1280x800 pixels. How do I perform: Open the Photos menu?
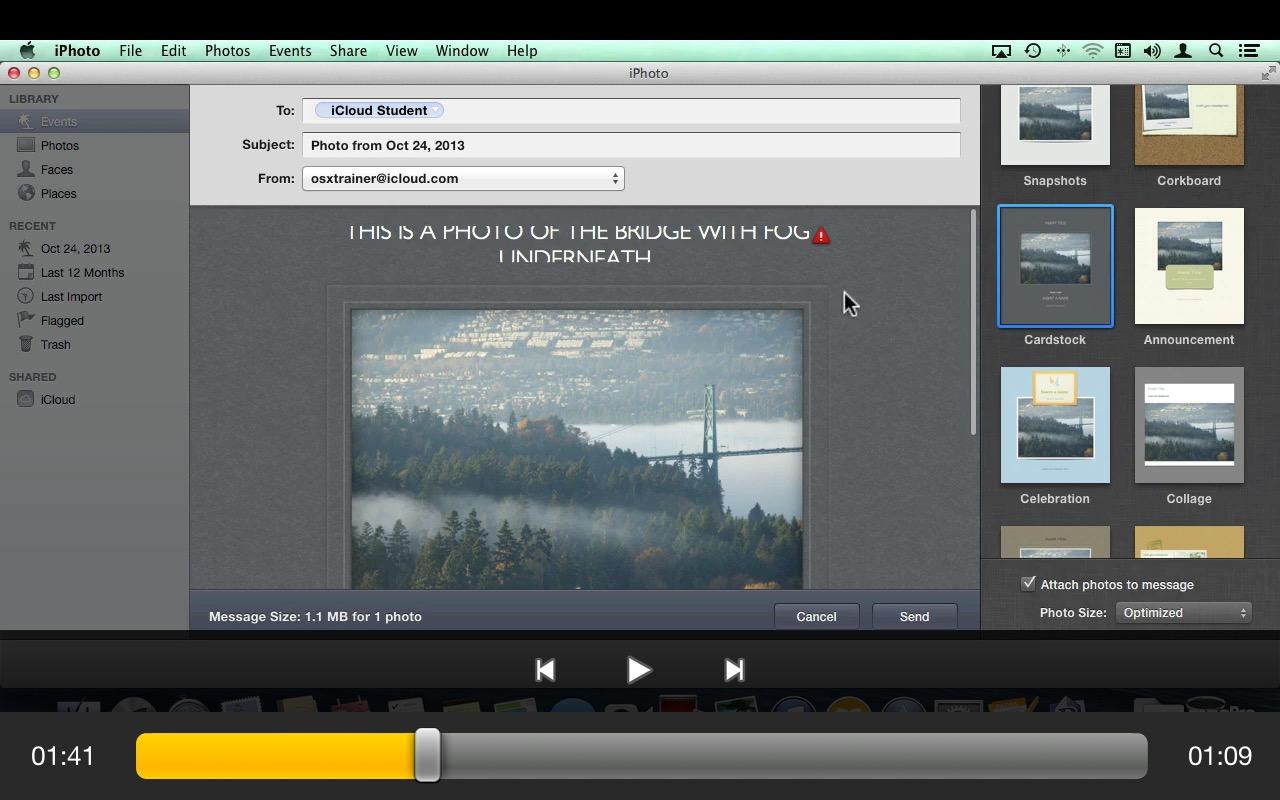click(x=227, y=51)
